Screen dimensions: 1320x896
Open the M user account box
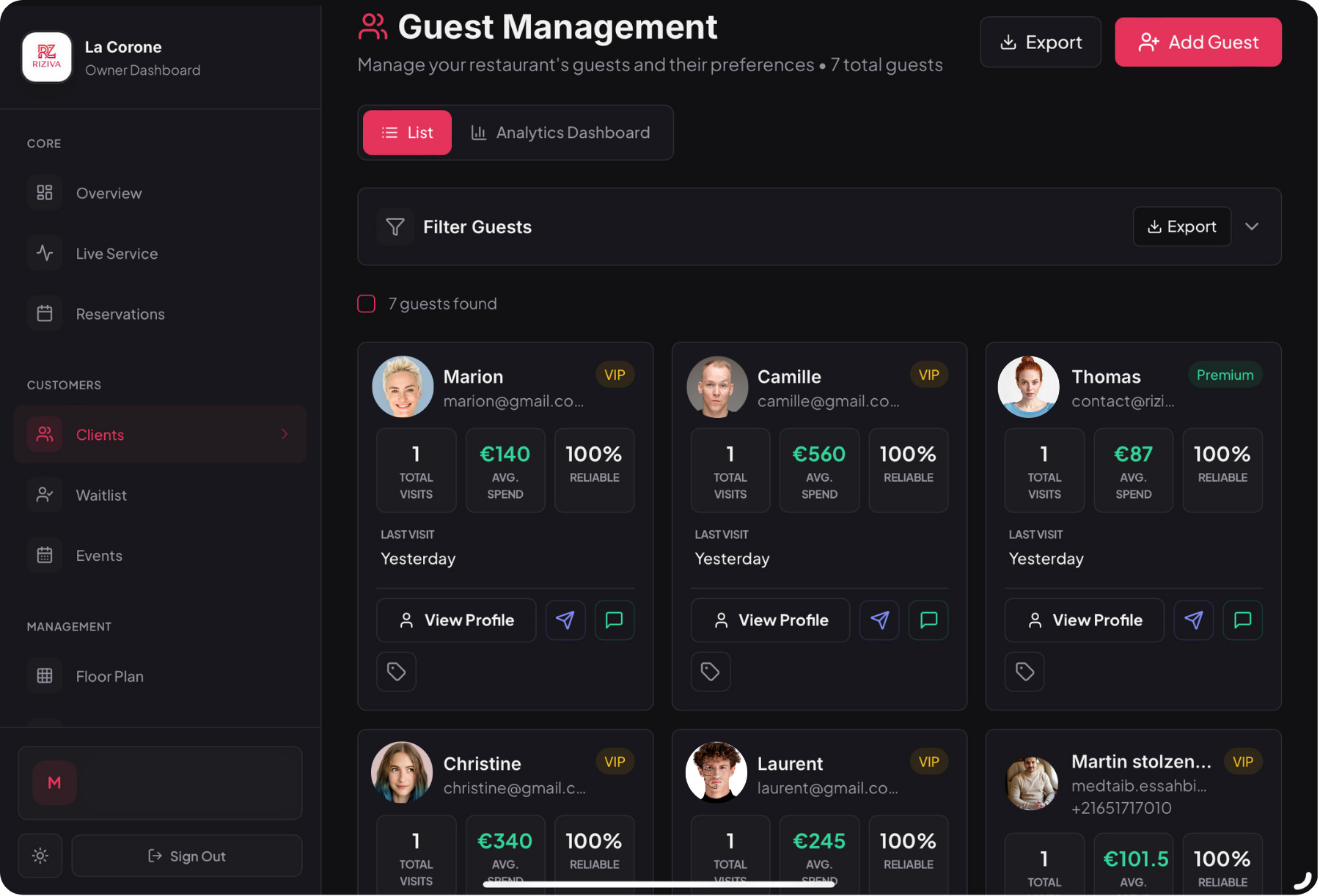[160, 782]
